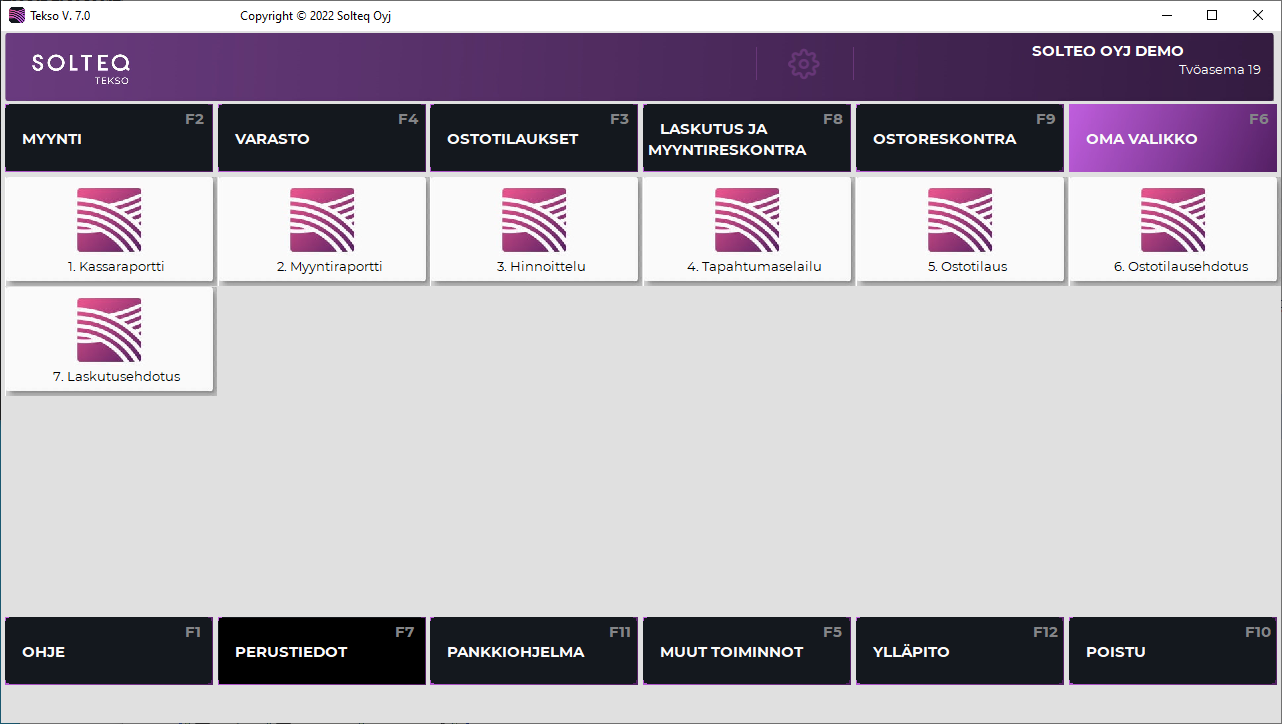Click the settings gear icon in header
This screenshot has width=1282, height=724.
[x=804, y=64]
